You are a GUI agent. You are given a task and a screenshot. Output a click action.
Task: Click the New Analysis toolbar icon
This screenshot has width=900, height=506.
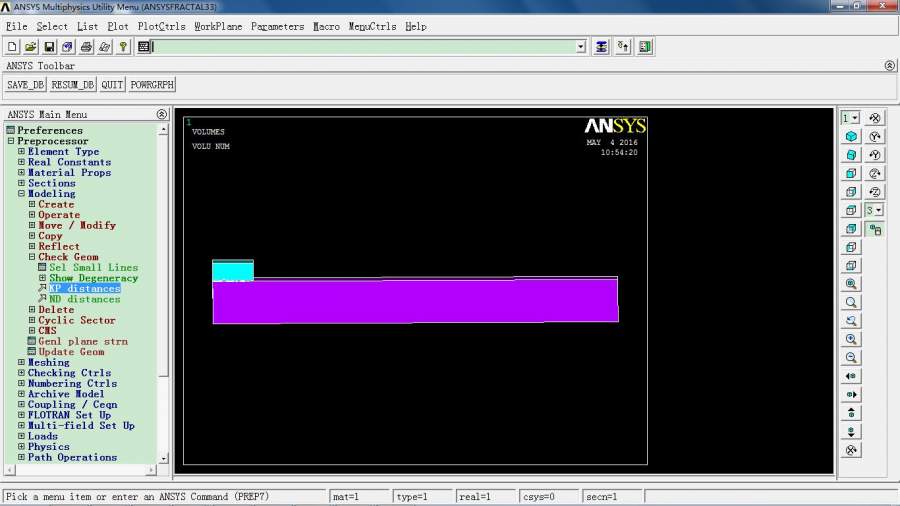pos(12,47)
